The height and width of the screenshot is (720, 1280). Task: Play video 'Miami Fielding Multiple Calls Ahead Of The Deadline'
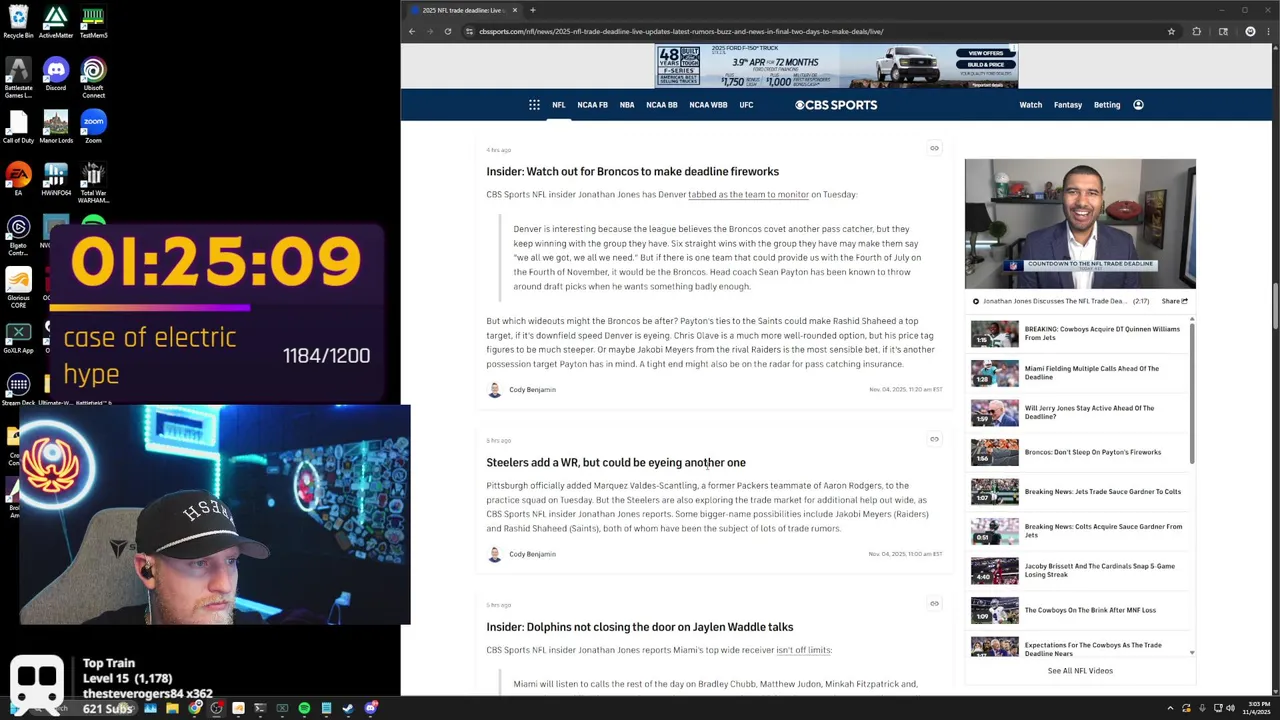pyautogui.click(x=1079, y=373)
